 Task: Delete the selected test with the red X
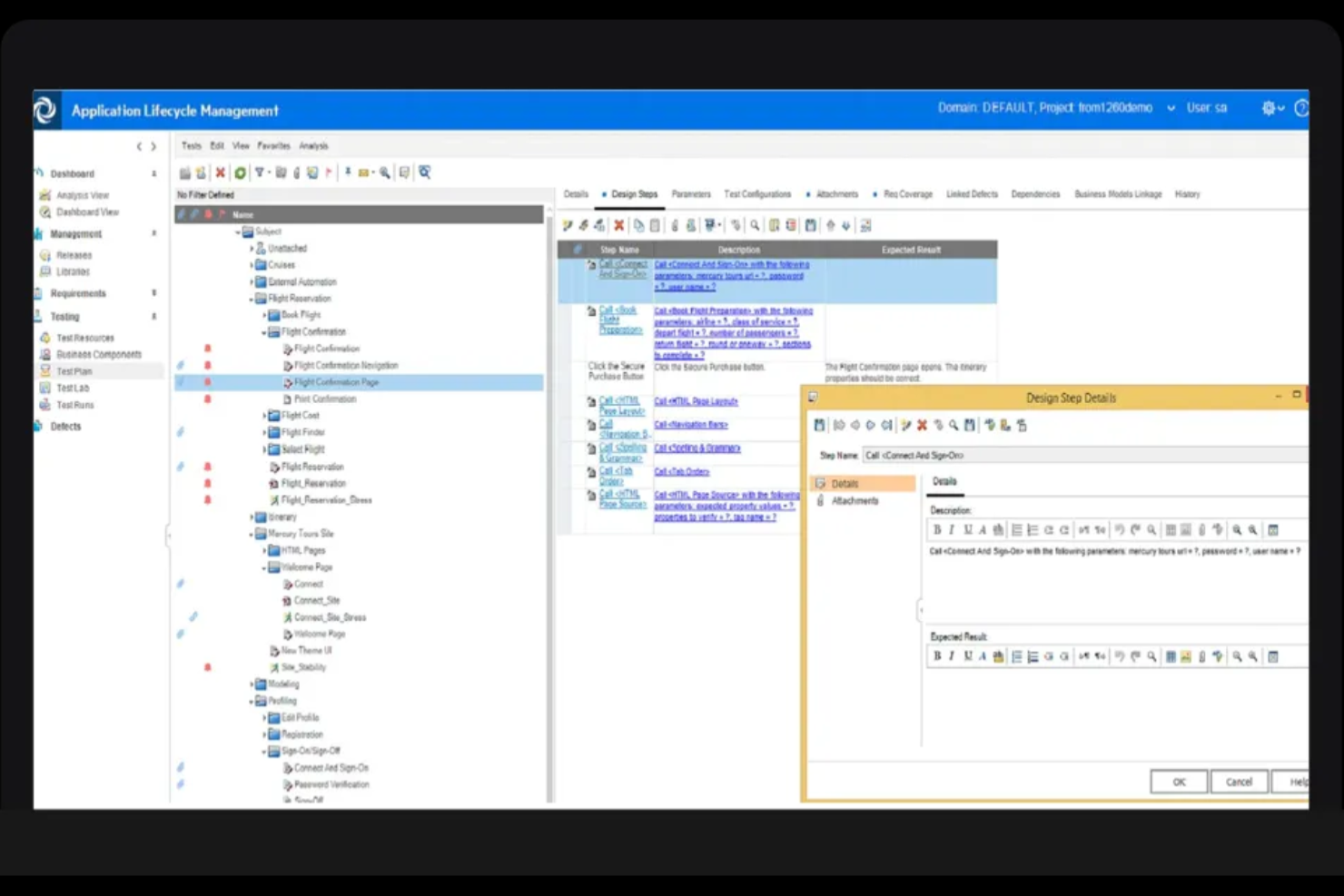[x=221, y=172]
